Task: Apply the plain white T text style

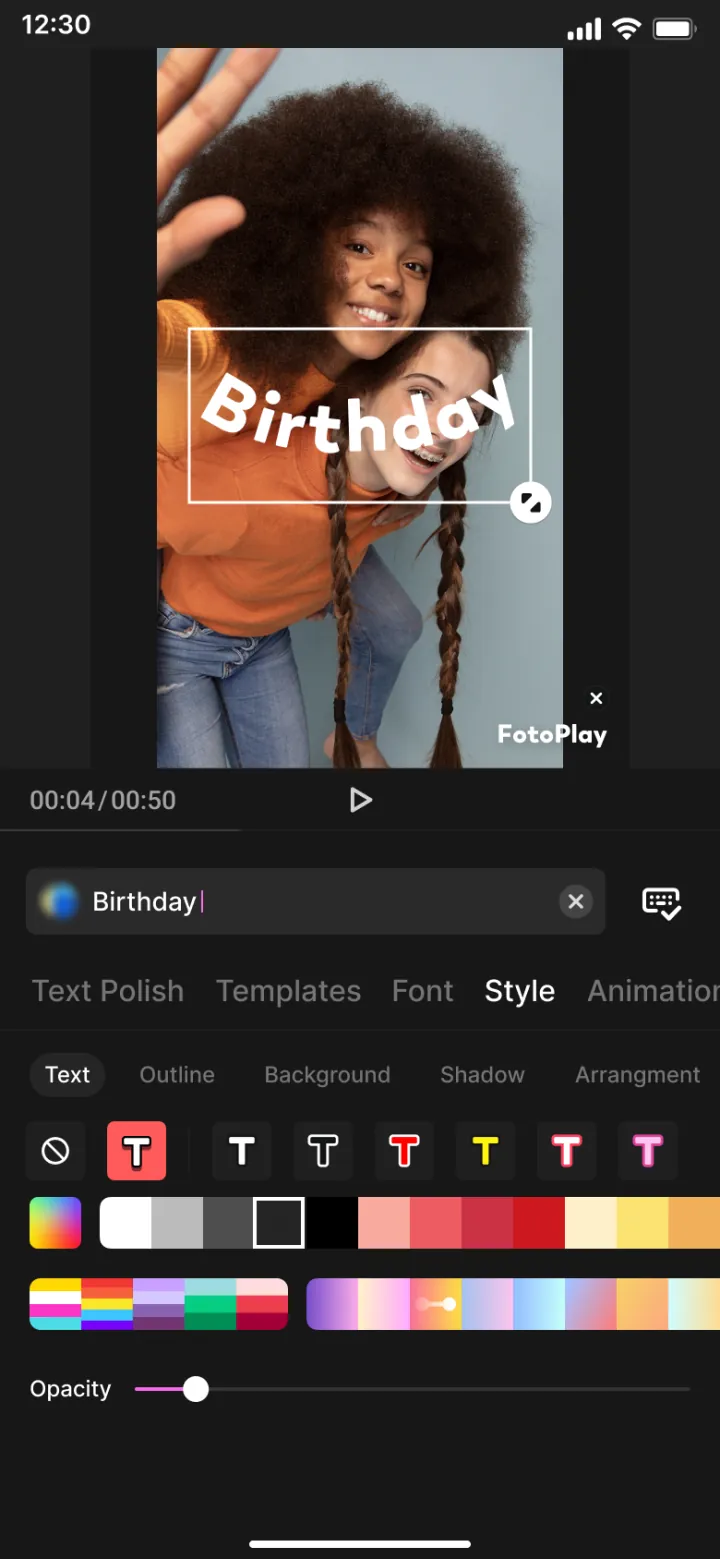Action: (241, 1152)
